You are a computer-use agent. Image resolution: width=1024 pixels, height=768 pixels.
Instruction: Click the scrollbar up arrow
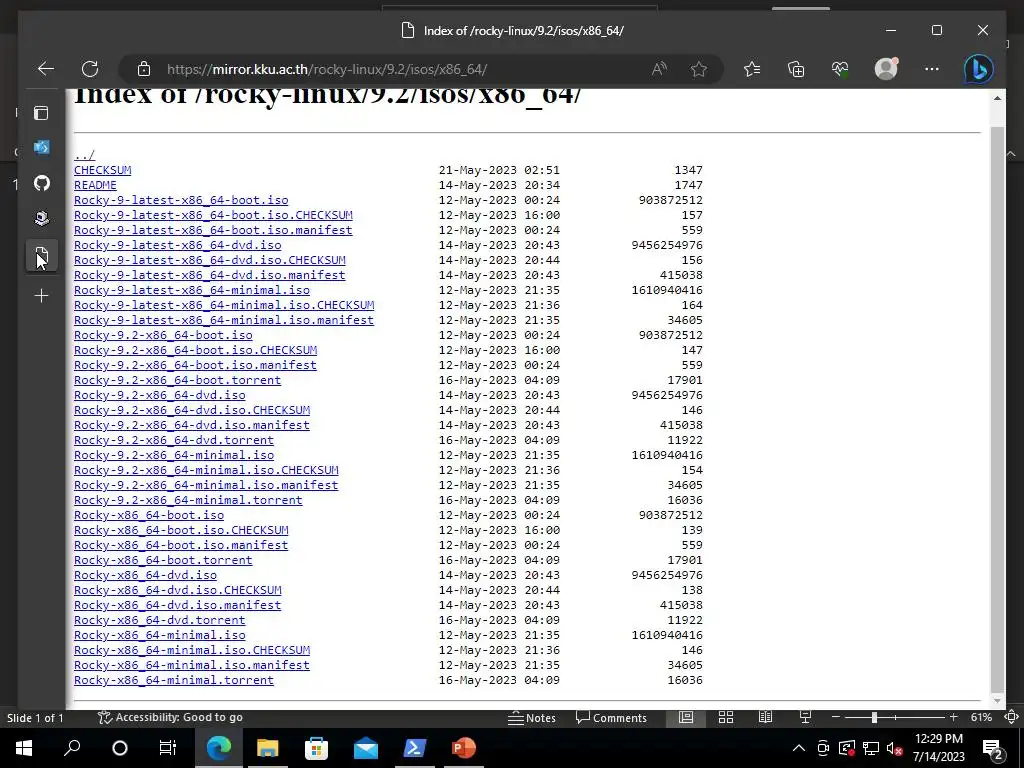tap(997, 98)
